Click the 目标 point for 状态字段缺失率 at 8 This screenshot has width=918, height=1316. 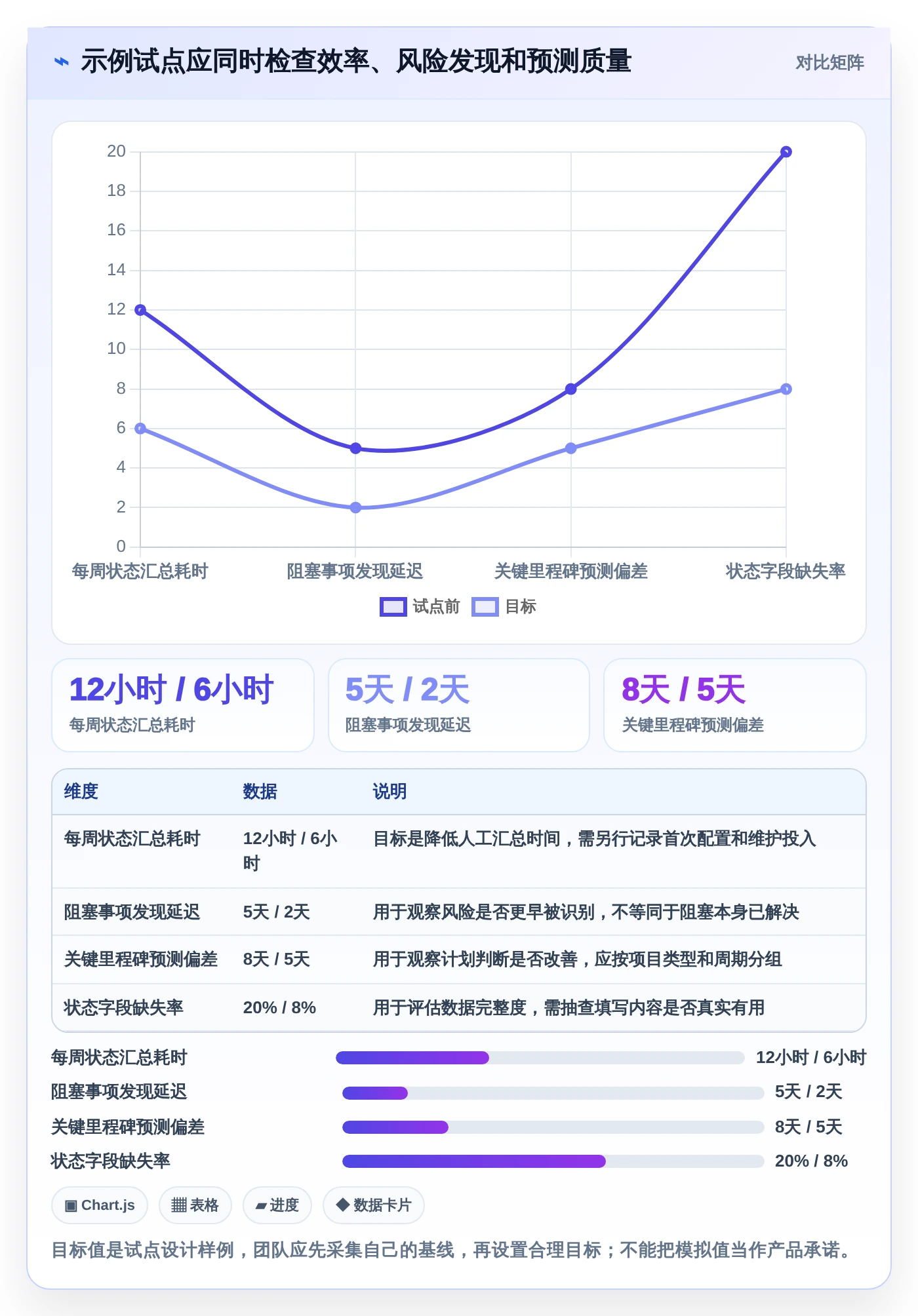(786, 389)
